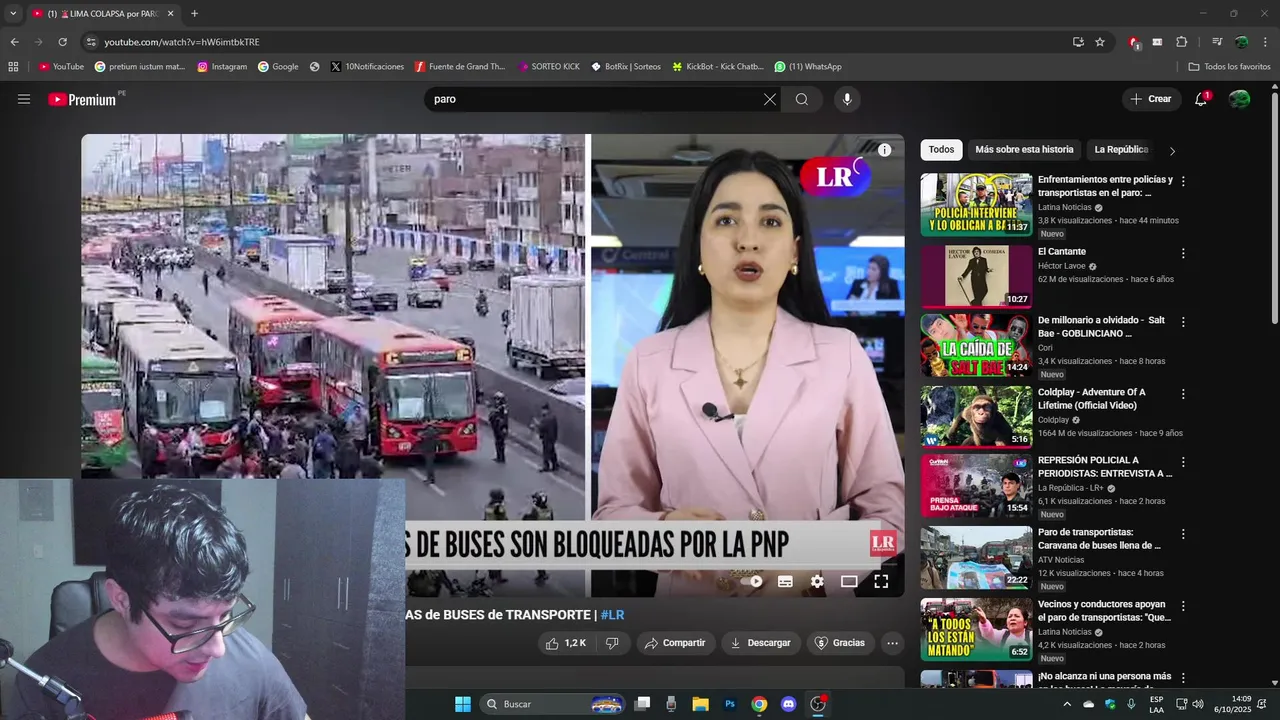Toggle subtitles in the video player
The image size is (1280, 720).
pos(785,581)
